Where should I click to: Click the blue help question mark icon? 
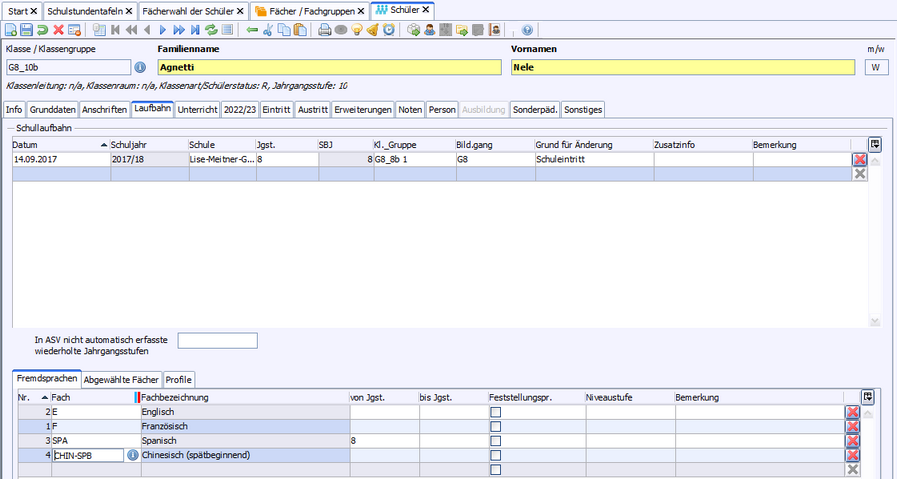[x=527, y=30]
